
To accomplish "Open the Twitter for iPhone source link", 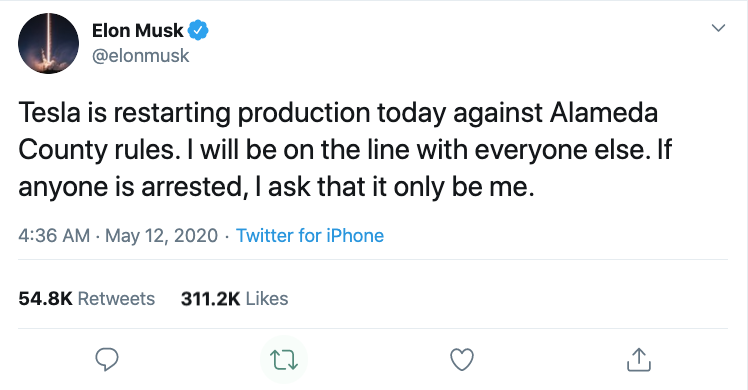I will 310,236.
